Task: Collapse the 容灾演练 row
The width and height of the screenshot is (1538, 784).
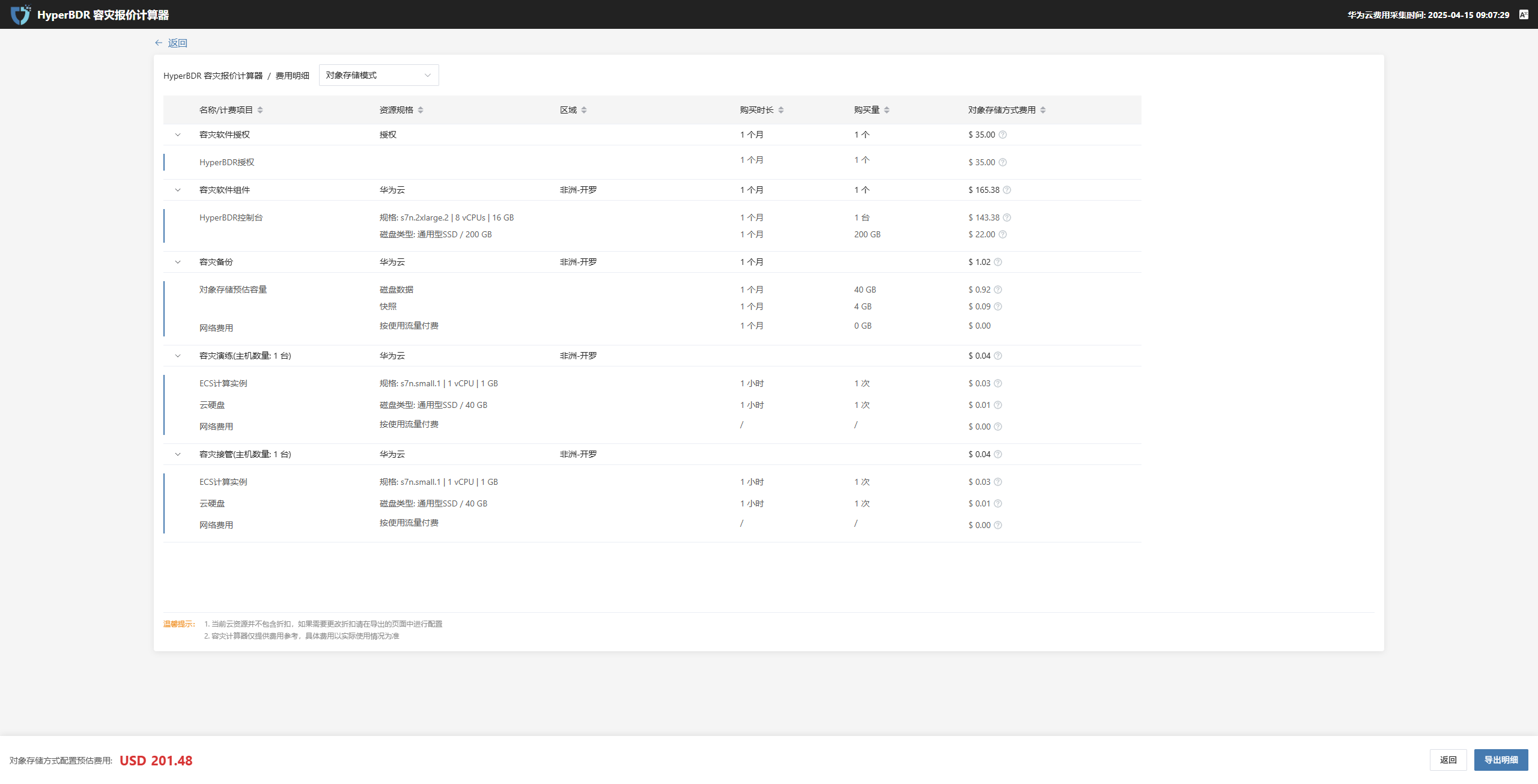Action: (178, 356)
